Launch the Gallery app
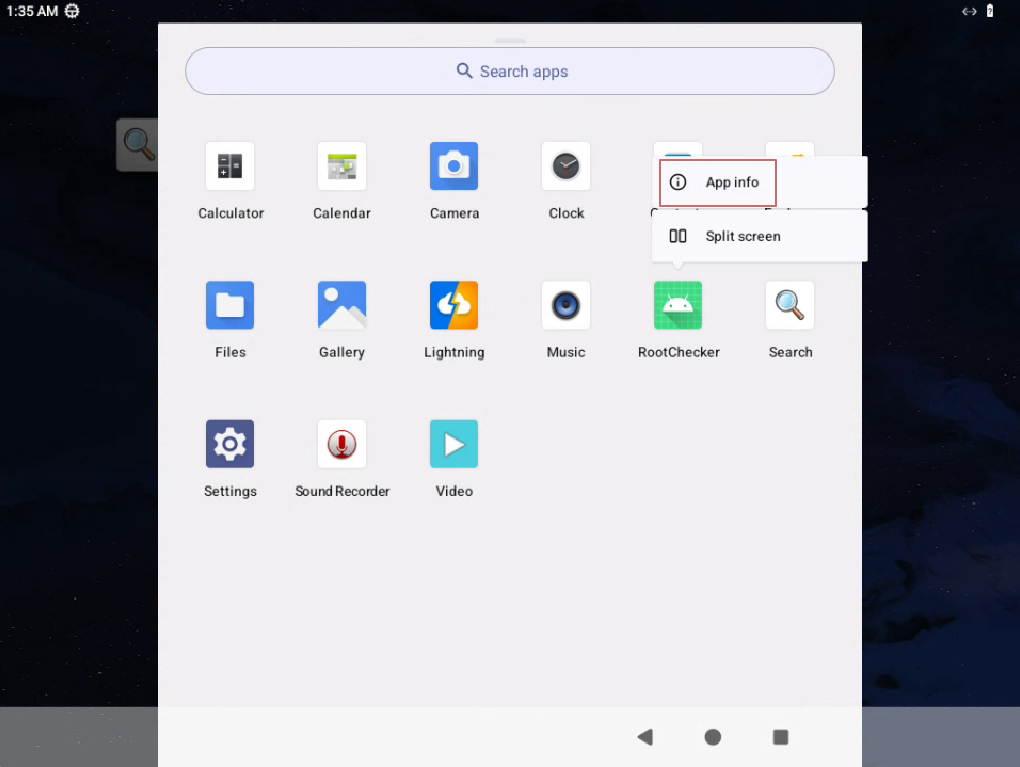Image resolution: width=1020 pixels, height=767 pixels. tap(342, 306)
